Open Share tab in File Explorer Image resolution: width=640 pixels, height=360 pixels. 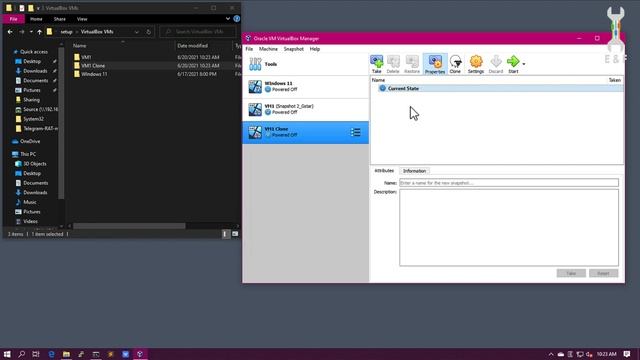tap(59, 19)
